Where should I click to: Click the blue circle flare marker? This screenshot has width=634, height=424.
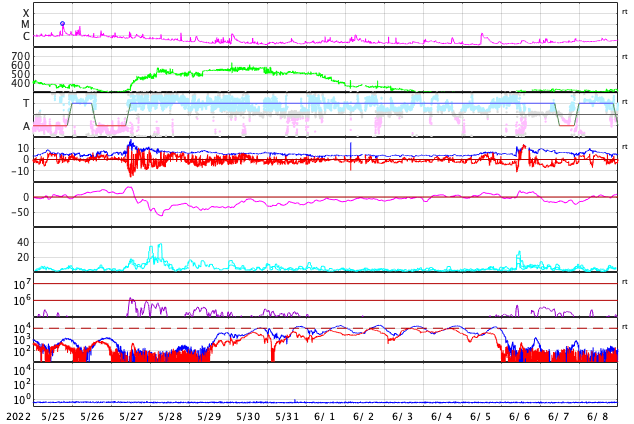coord(62,24)
